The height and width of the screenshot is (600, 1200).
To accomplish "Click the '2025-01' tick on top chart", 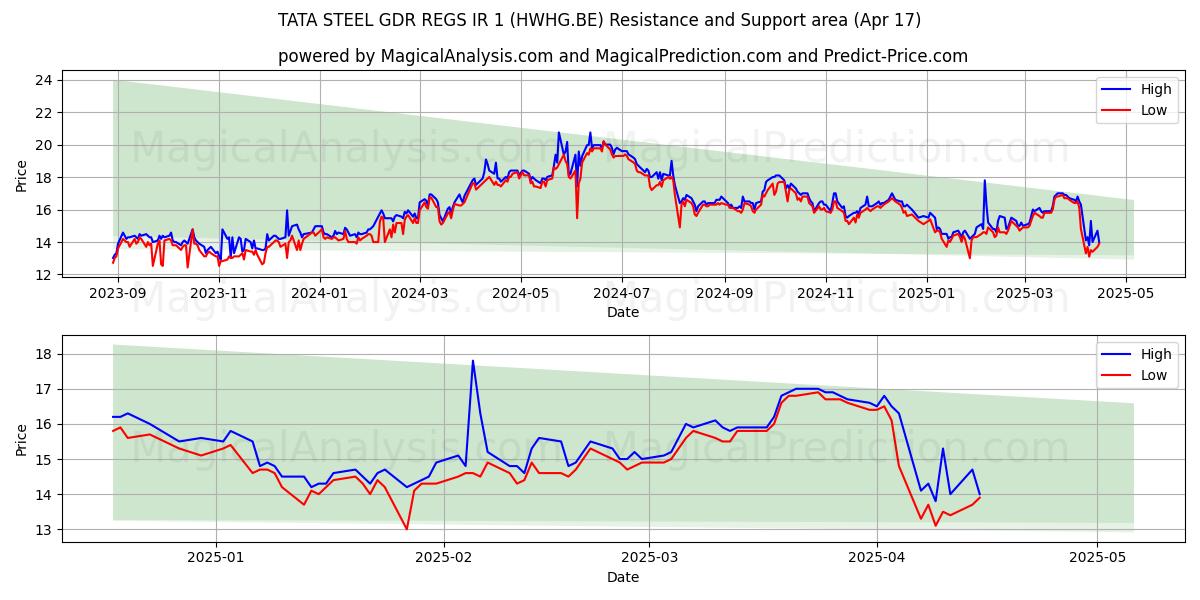I will coord(926,293).
